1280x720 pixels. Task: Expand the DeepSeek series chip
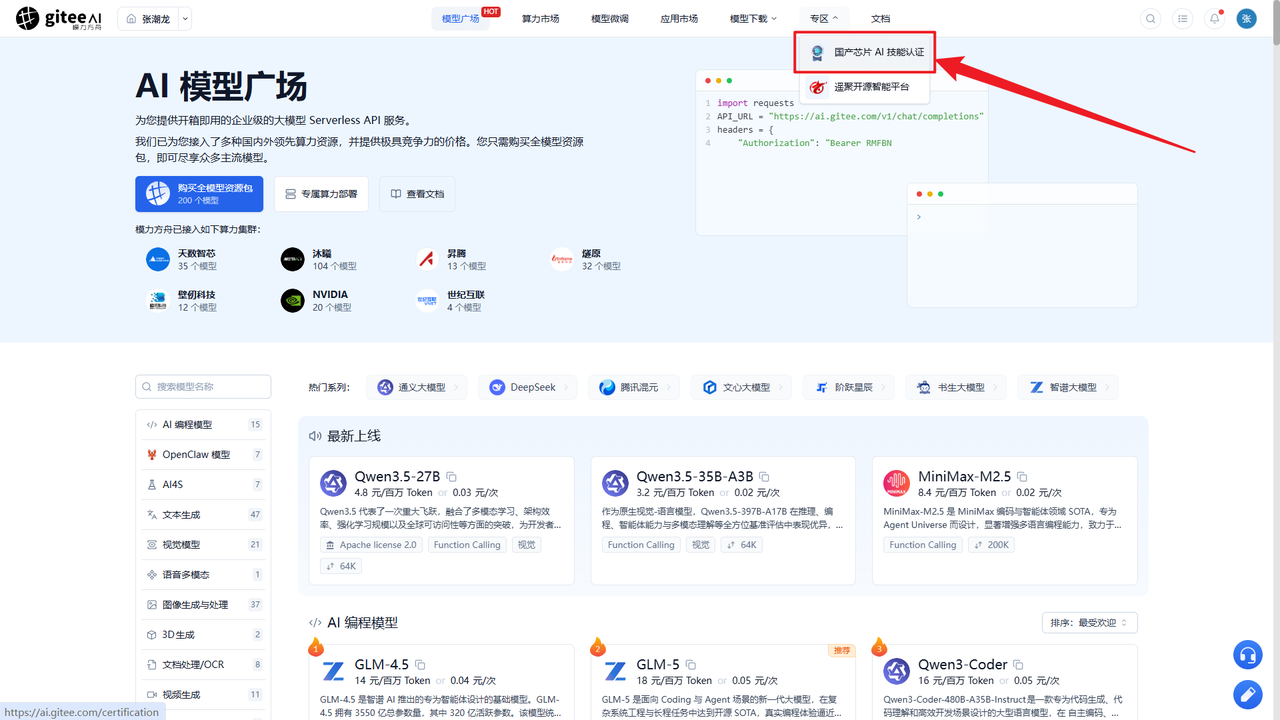coord(528,387)
